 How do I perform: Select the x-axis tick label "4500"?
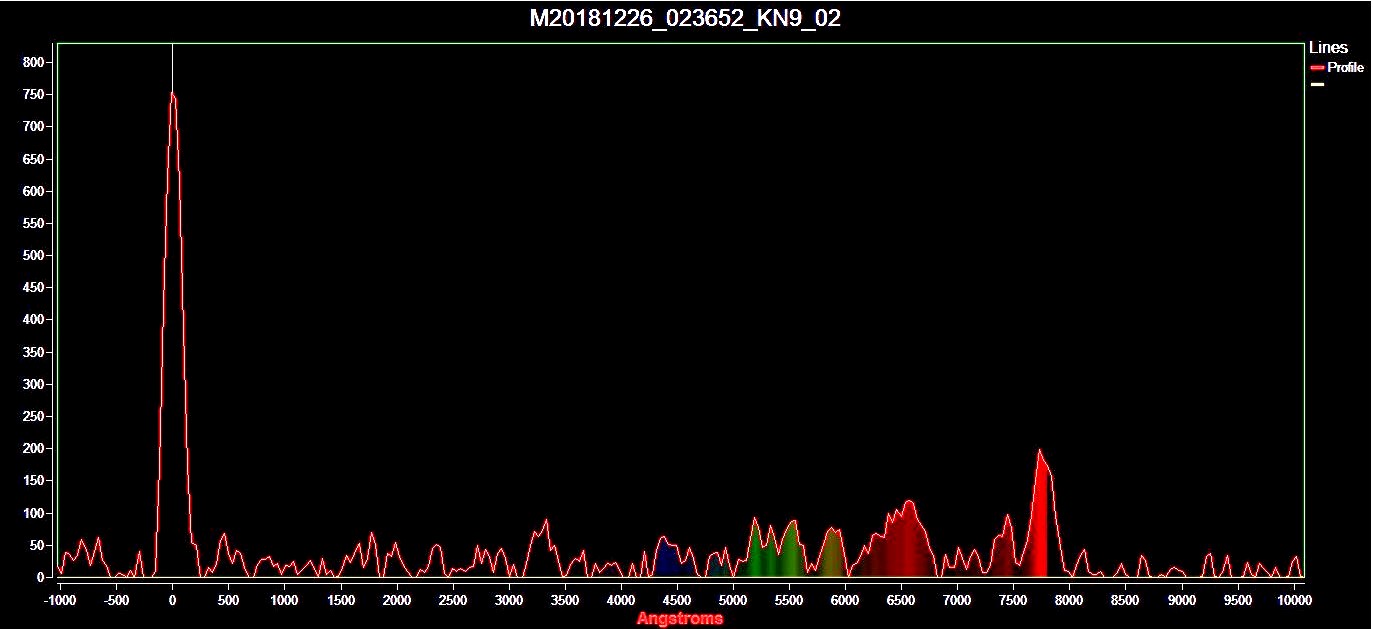[677, 600]
